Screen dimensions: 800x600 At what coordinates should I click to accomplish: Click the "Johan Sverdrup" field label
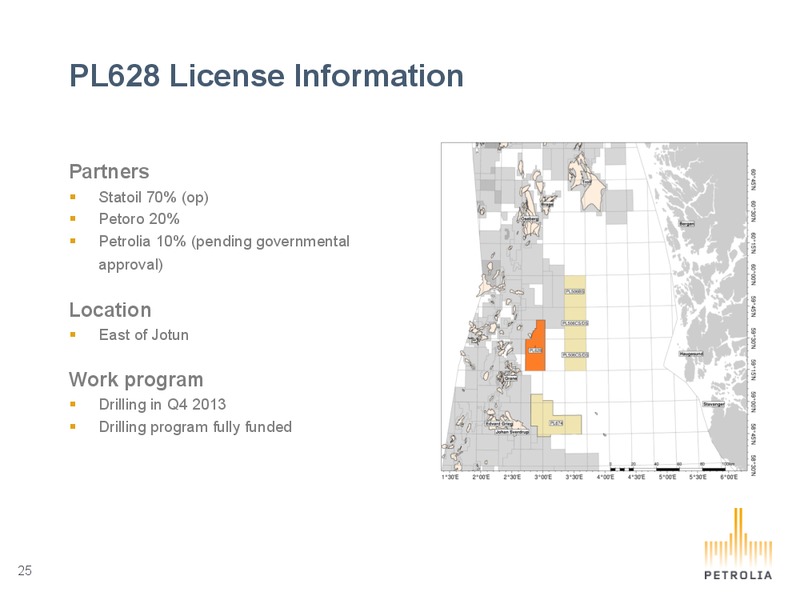[x=512, y=432]
